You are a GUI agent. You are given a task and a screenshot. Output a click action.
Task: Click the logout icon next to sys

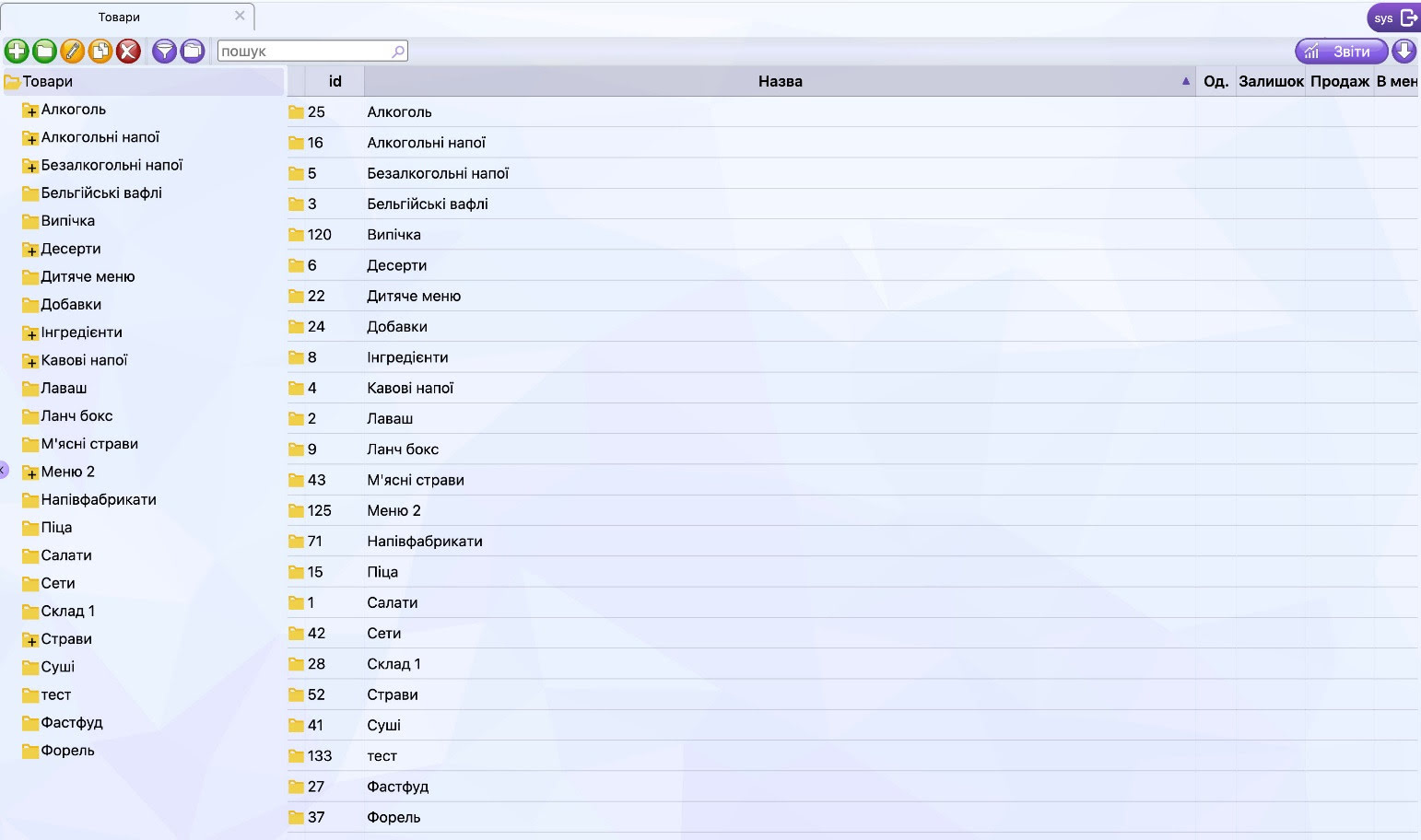1409,17
